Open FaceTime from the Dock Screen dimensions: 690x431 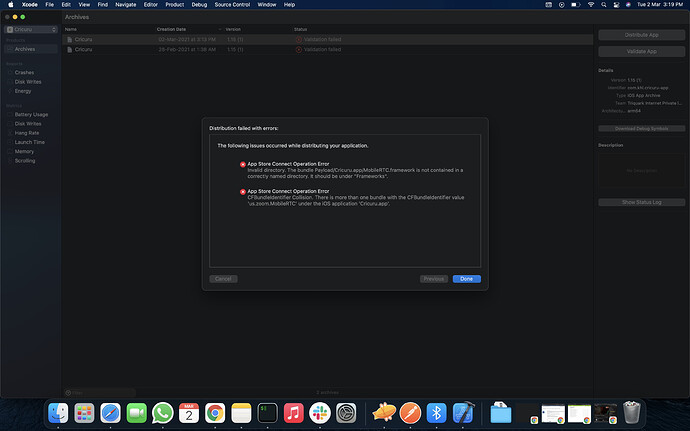pos(136,413)
